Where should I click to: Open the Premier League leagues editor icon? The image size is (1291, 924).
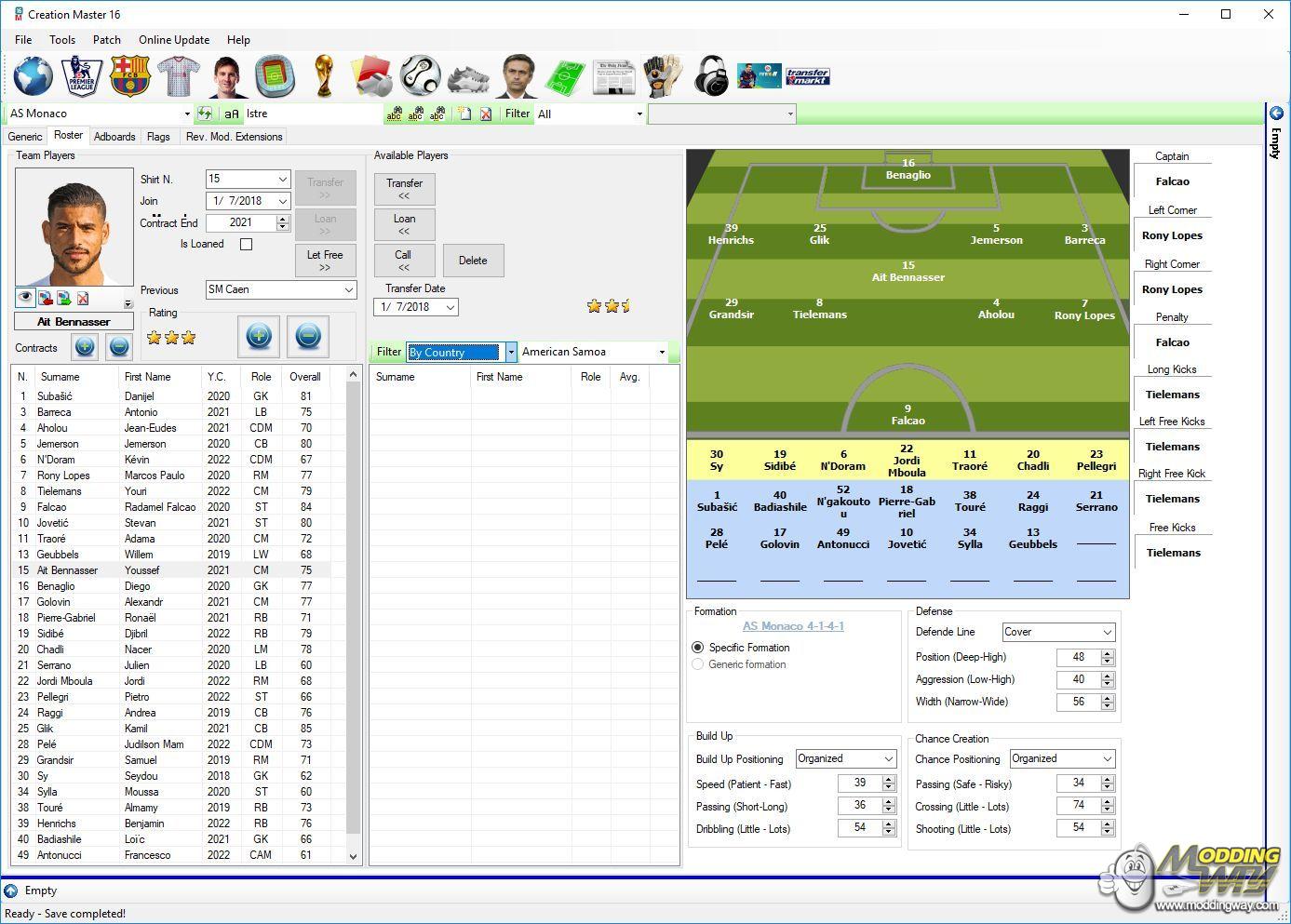coord(81,76)
